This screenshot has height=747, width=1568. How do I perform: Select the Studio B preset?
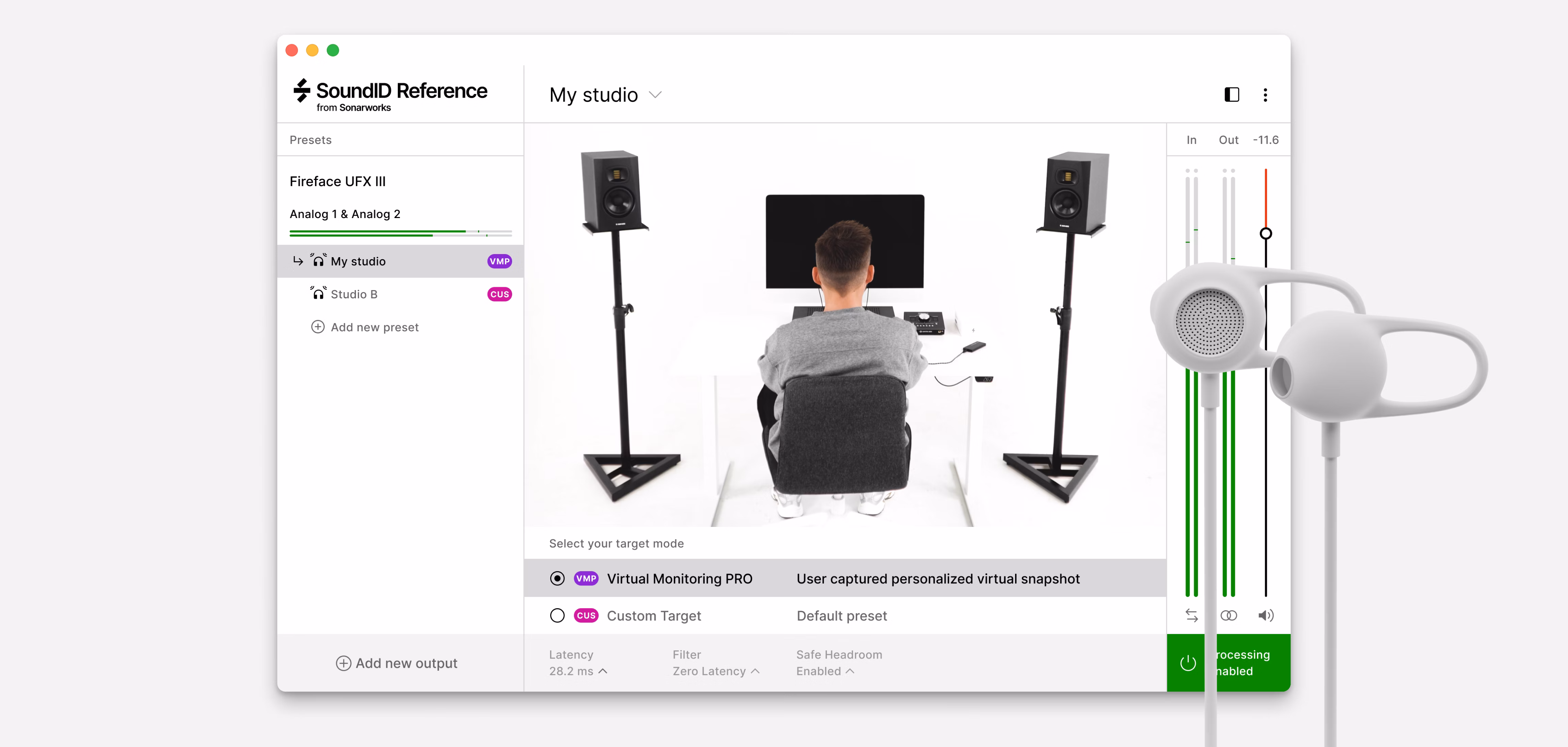(354, 294)
